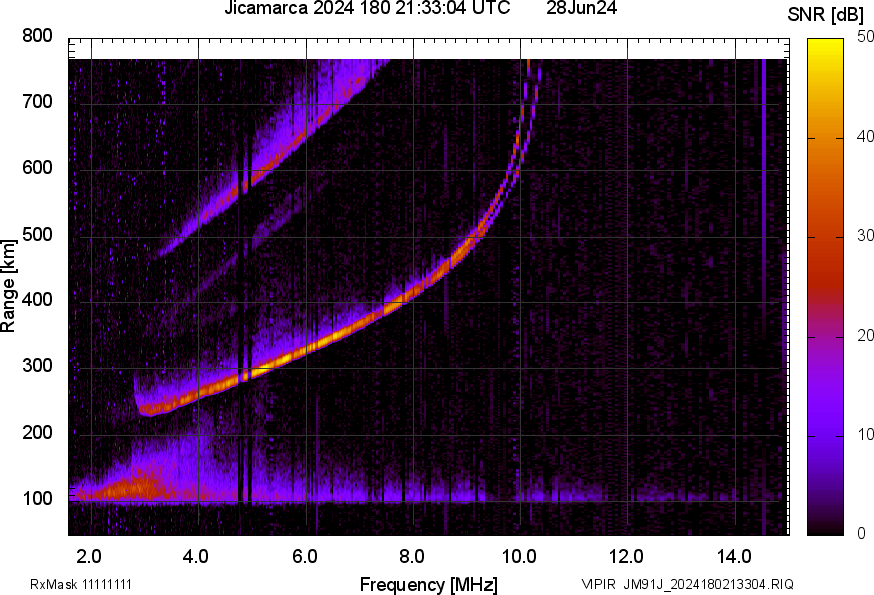Click the frequency tick label '12.0'
874x595 pixels.
coord(627,556)
